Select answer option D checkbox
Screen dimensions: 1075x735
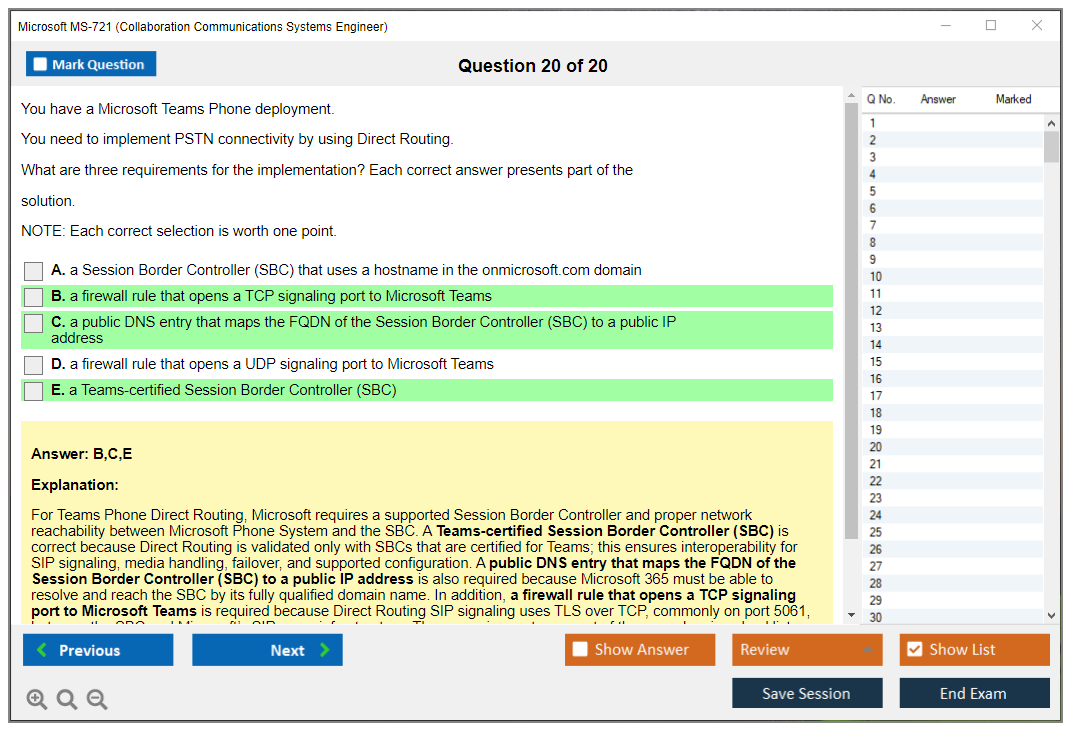[x=34, y=365]
